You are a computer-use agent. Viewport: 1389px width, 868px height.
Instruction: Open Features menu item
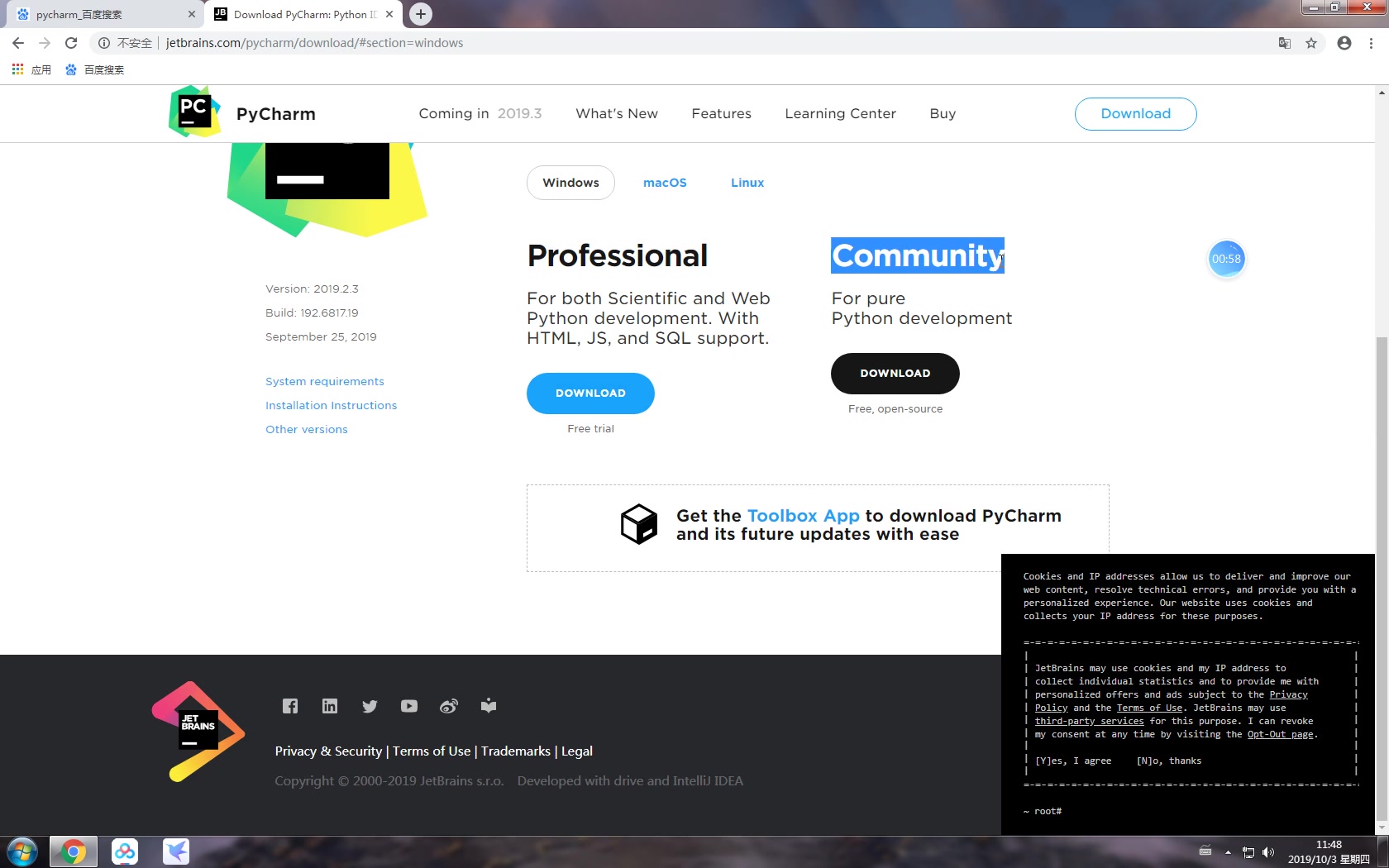[x=722, y=113]
